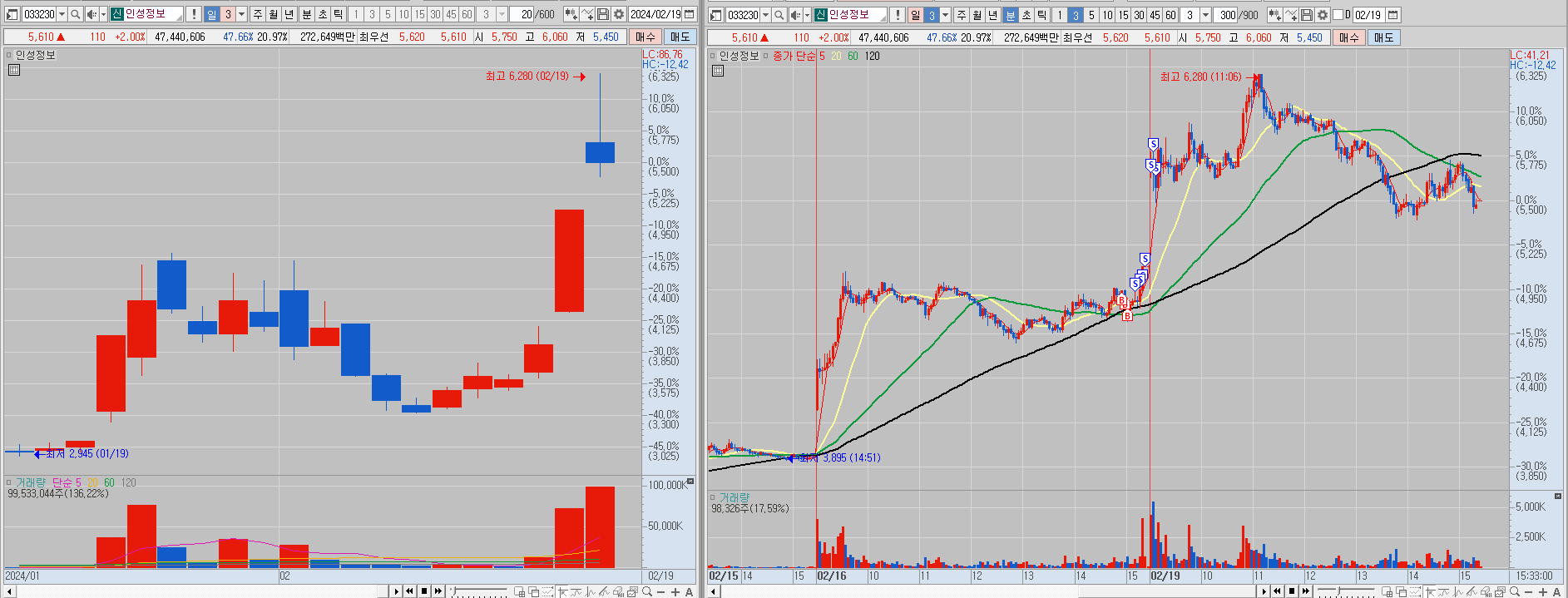1568x598 pixels.
Task: Open period number dropdown next to '3' in left chart
Action: point(242,14)
